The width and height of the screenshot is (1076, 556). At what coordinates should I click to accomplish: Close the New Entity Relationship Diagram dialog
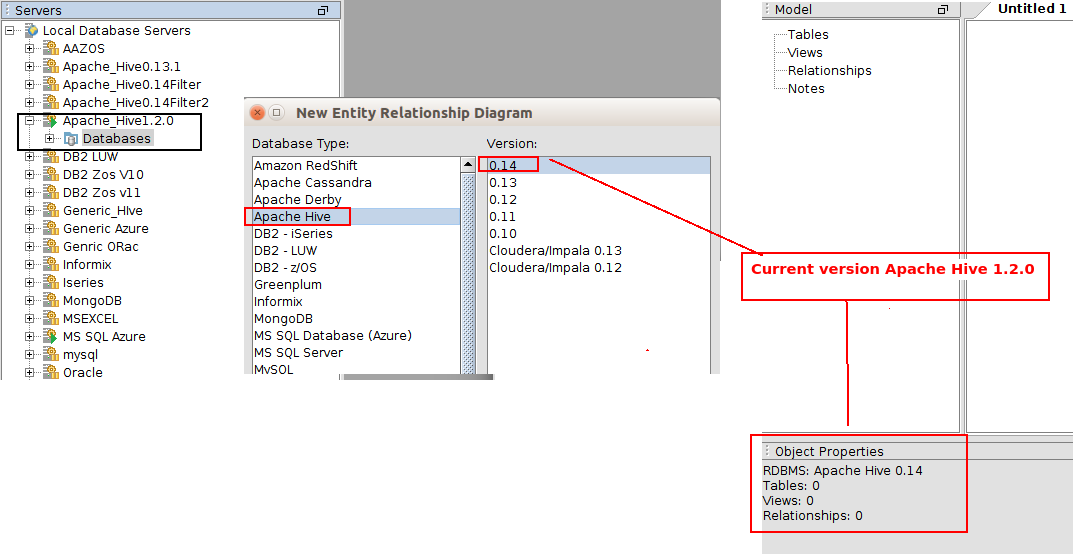(257, 113)
